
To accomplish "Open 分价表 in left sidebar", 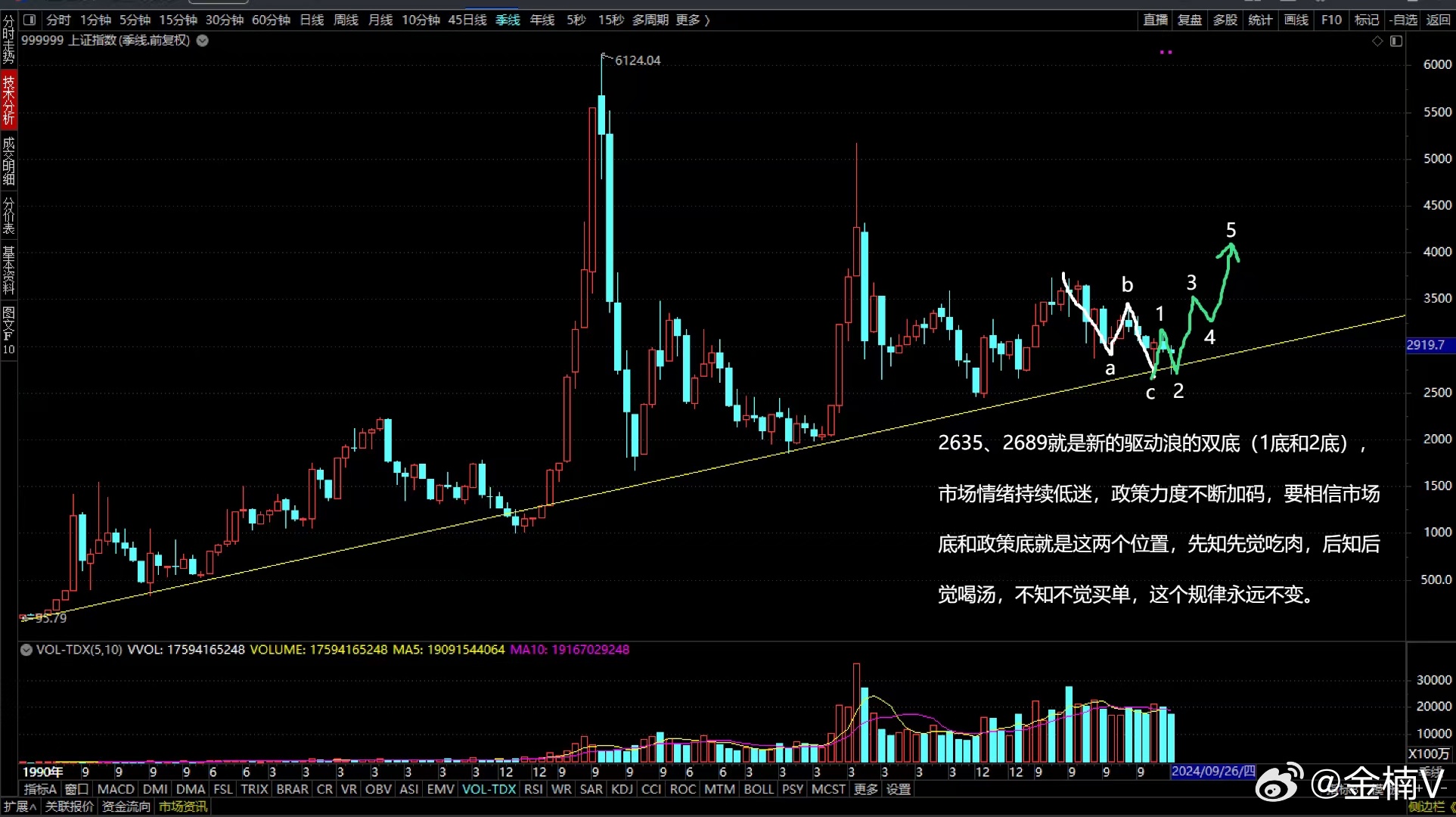I will pos(8,216).
